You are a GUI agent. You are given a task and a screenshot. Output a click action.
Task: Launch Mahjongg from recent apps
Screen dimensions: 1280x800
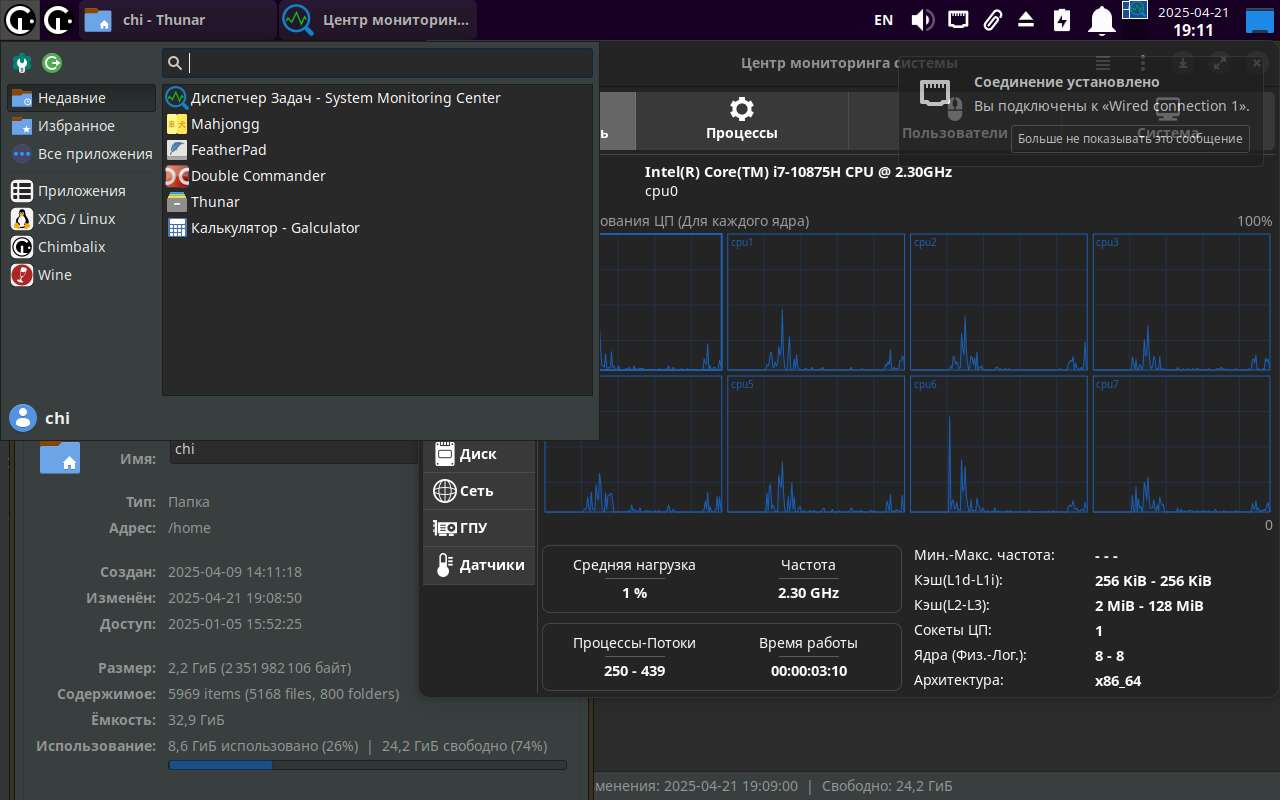pyautogui.click(x=377, y=124)
